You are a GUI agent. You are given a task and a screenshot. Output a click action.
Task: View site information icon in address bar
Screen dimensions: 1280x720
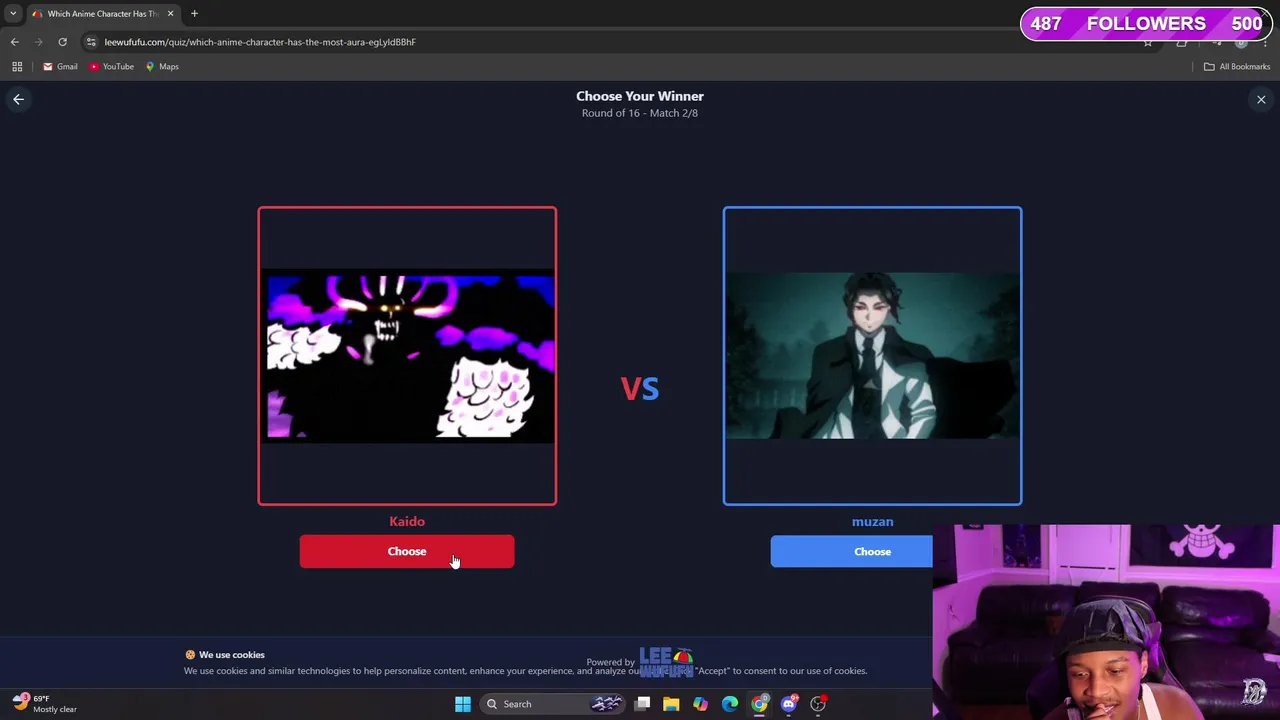(91, 42)
